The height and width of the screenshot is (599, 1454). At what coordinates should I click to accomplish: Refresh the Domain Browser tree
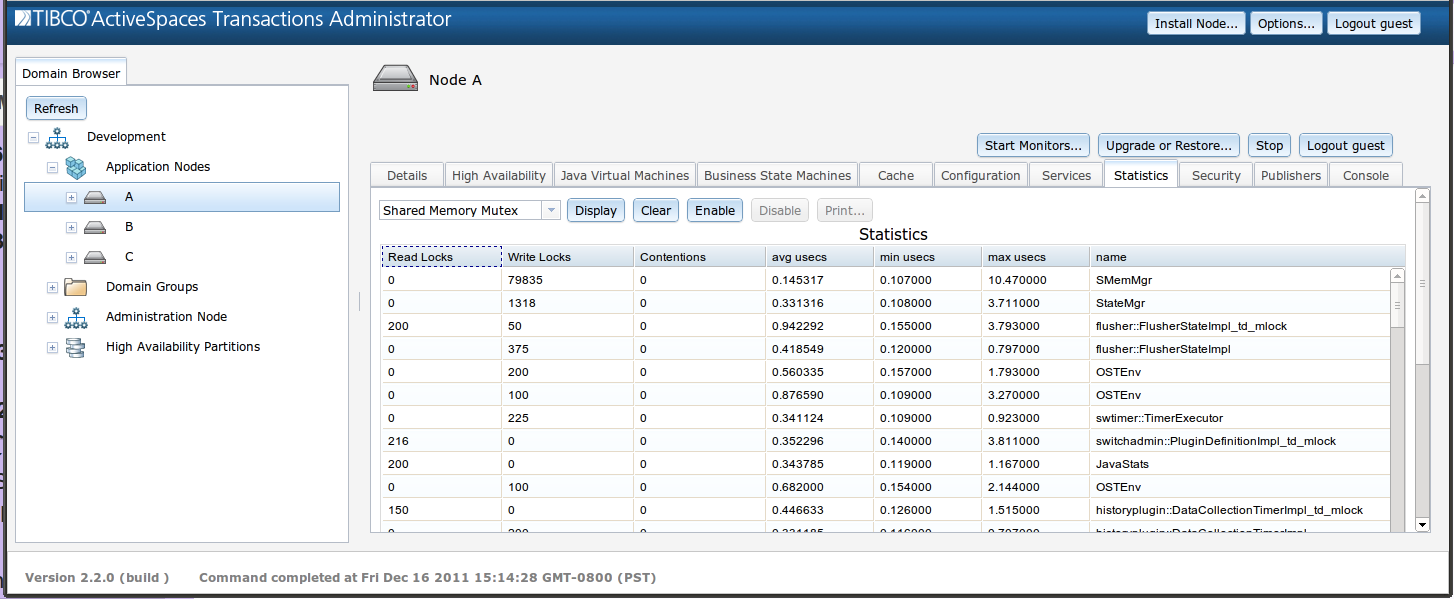(x=56, y=108)
